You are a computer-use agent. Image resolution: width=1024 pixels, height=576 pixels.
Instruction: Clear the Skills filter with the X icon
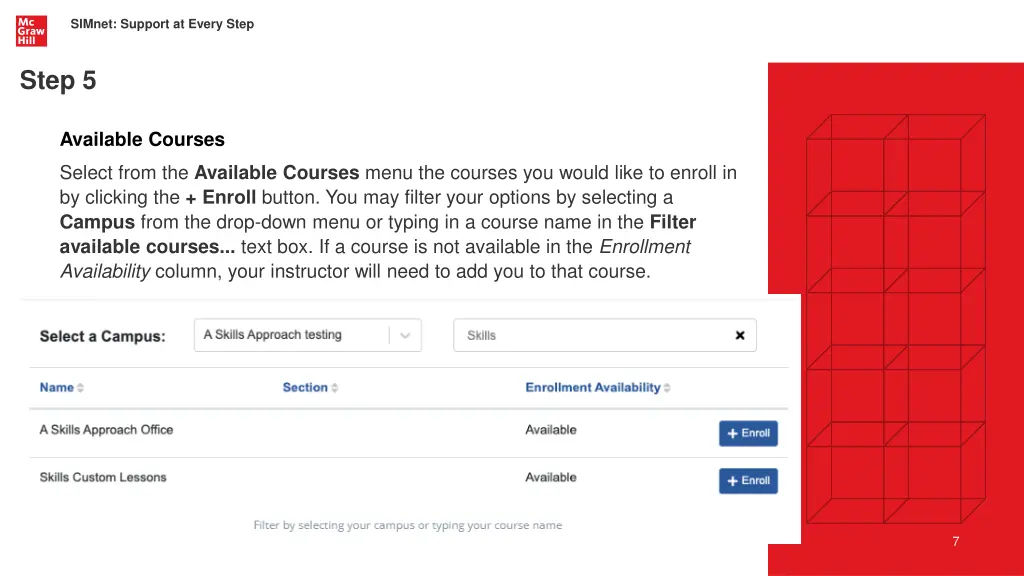point(740,335)
